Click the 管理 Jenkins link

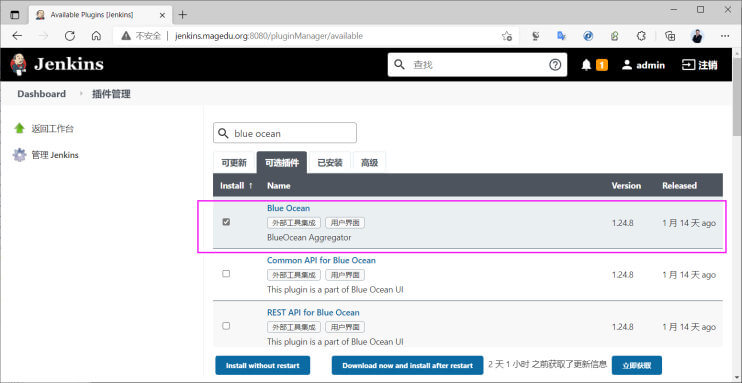click(55, 155)
